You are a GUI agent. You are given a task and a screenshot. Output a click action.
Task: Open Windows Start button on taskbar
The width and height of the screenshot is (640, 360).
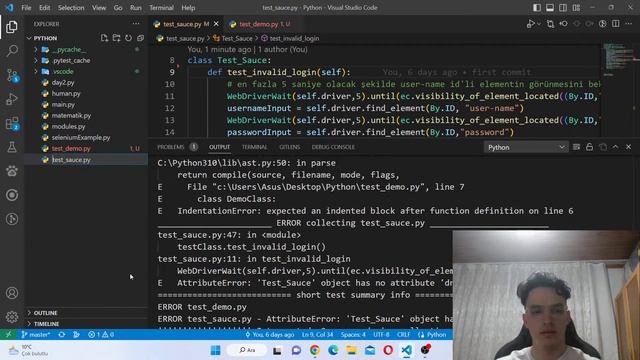click(216, 350)
